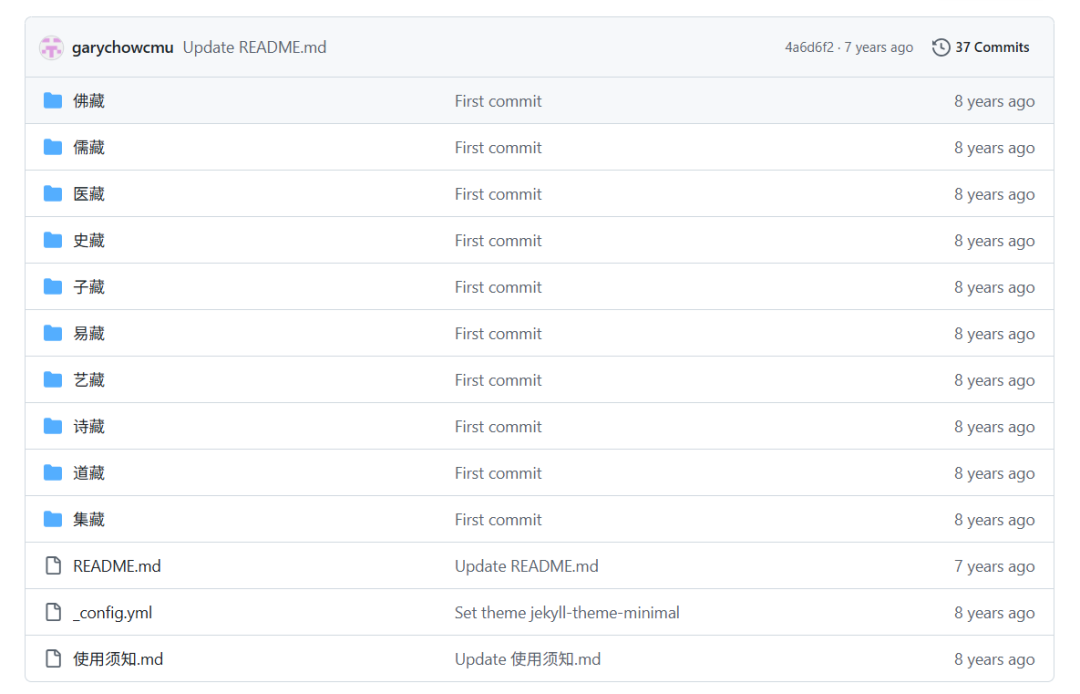Open the latest commit message 'Update README.md' in header

[254, 48]
